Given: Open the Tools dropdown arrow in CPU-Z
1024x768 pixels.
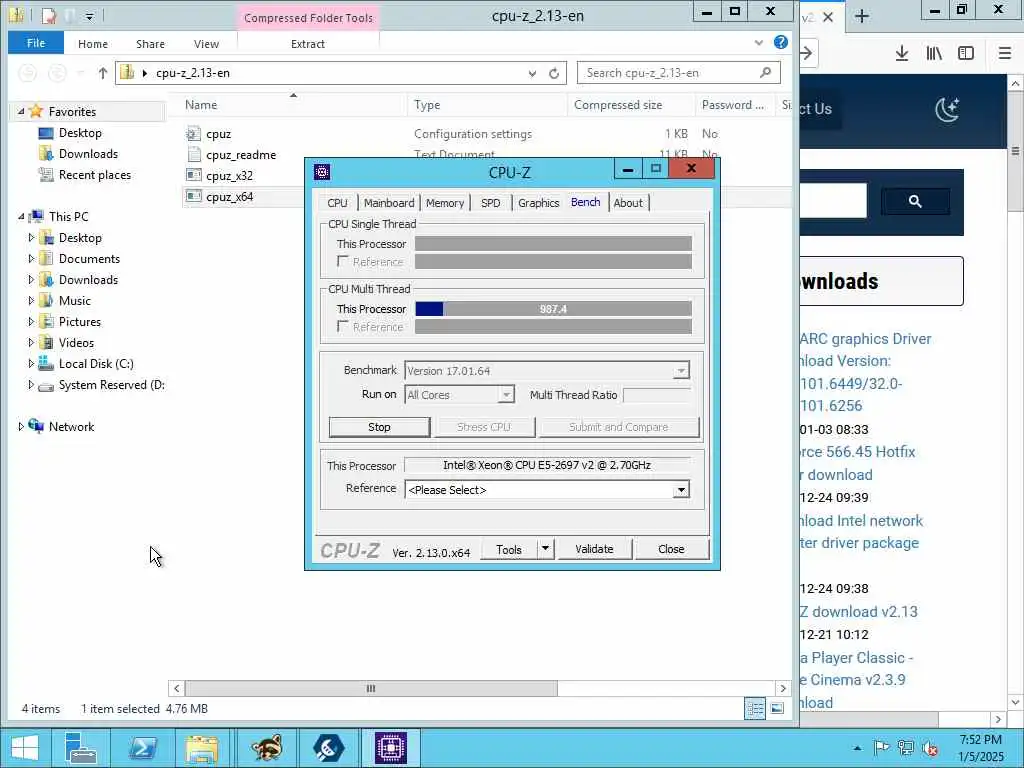Looking at the screenshot, I should click(x=545, y=549).
